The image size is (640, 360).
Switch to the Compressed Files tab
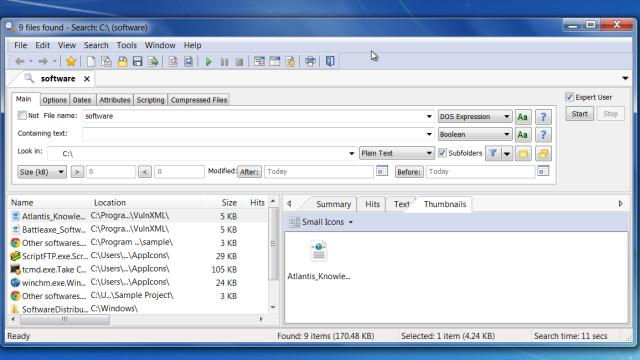(x=199, y=100)
